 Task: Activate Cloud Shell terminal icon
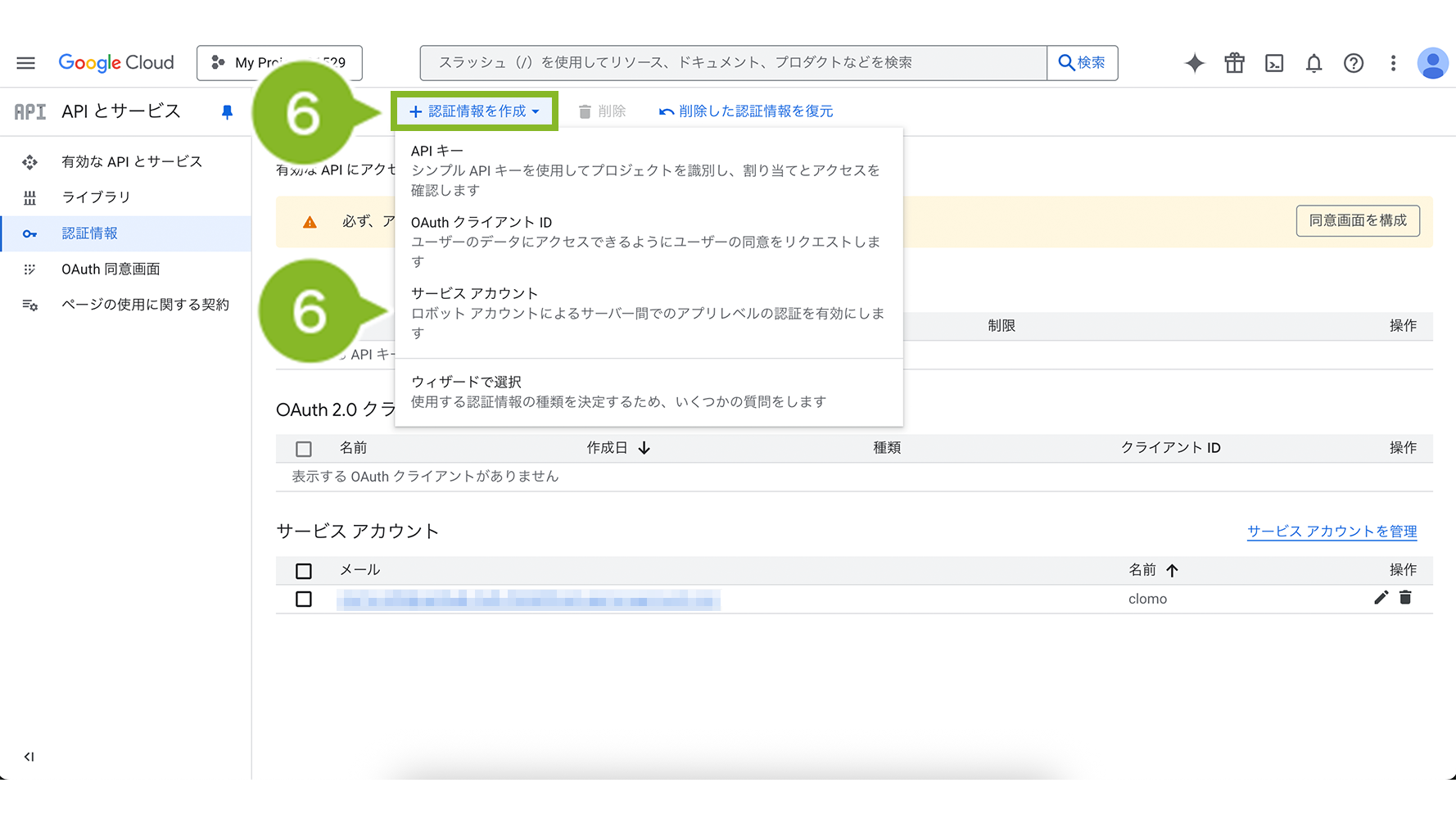1274,63
